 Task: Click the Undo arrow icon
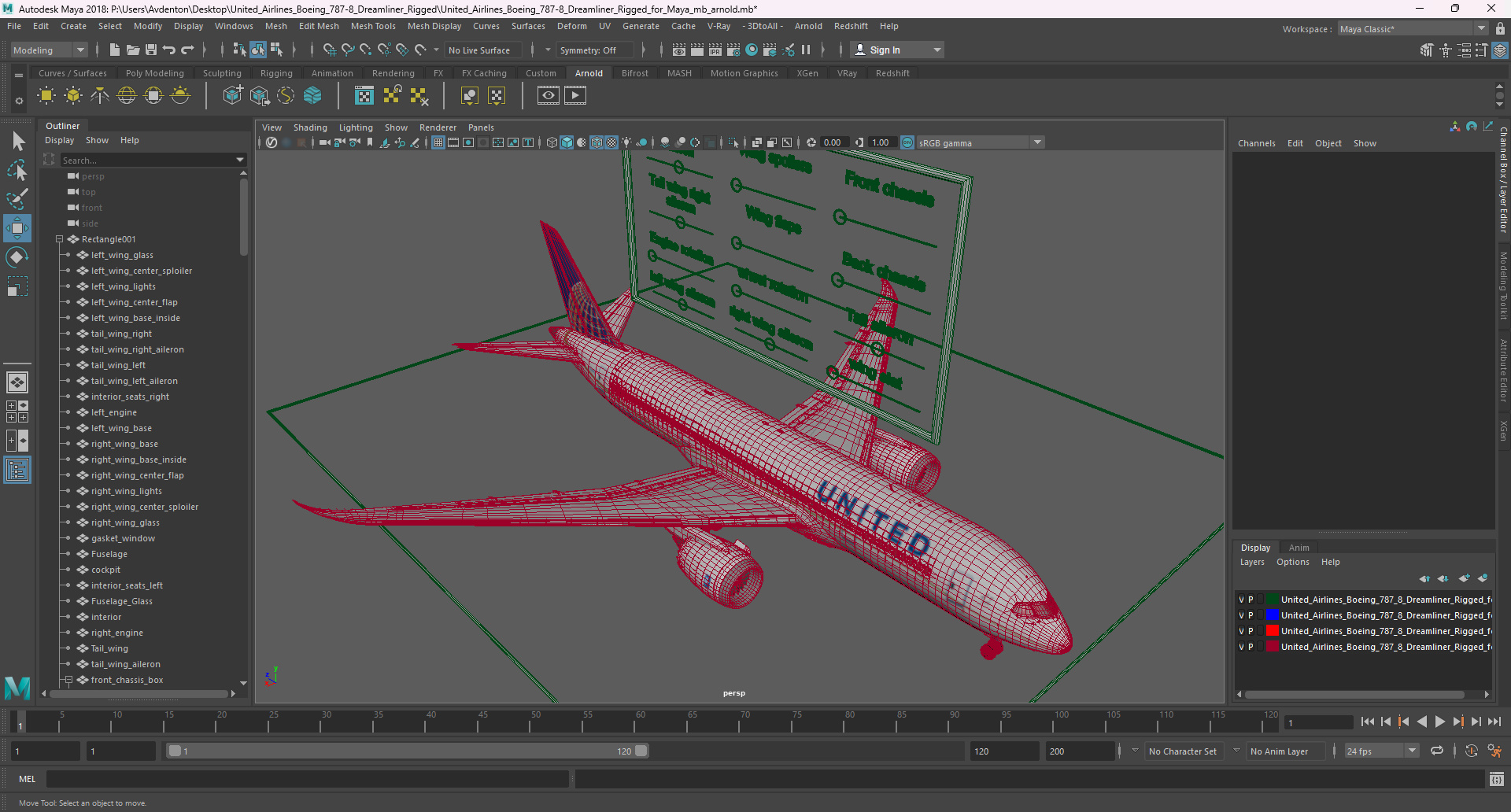click(x=169, y=50)
